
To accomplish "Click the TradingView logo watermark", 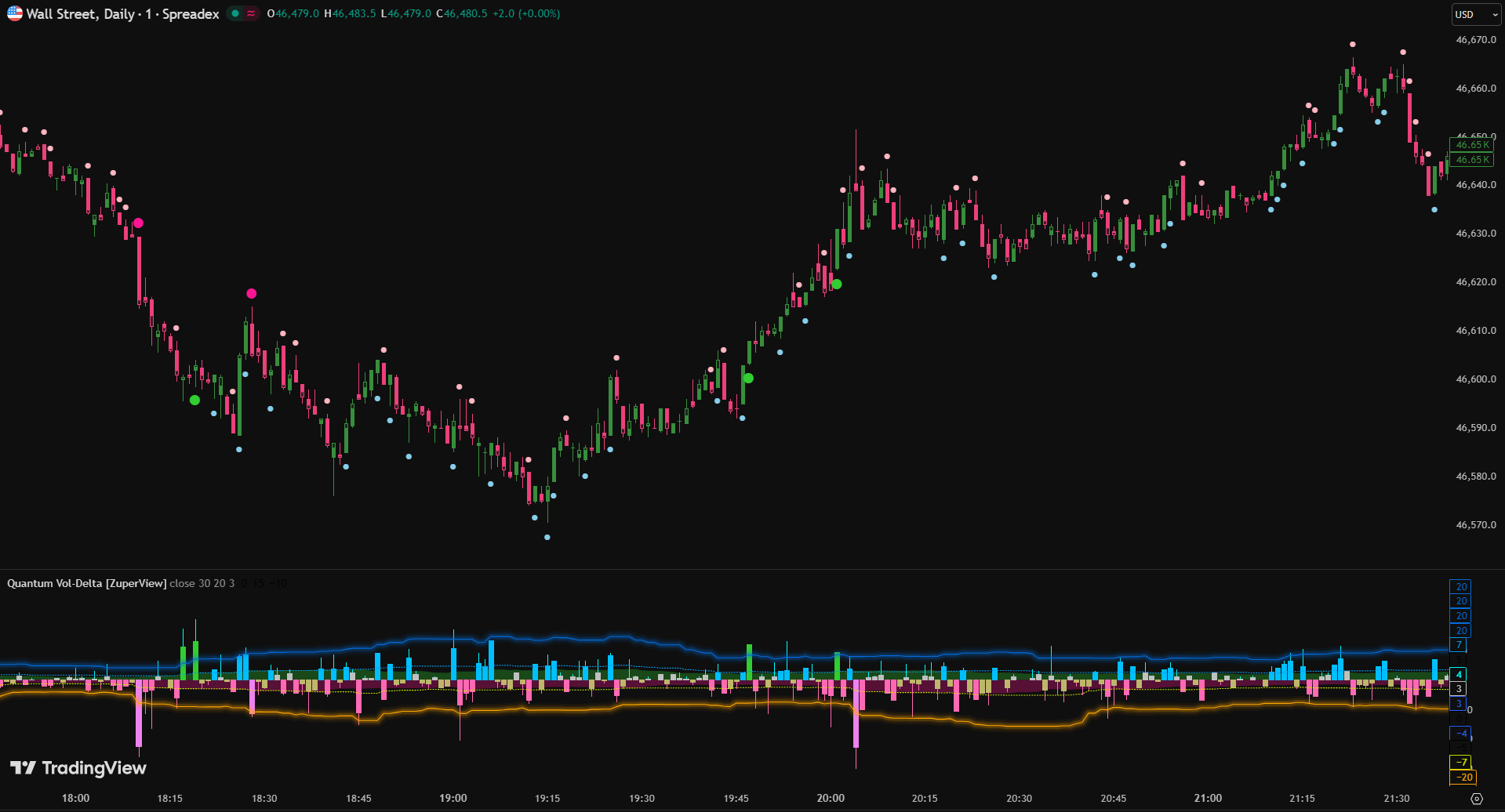I will (x=78, y=768).
